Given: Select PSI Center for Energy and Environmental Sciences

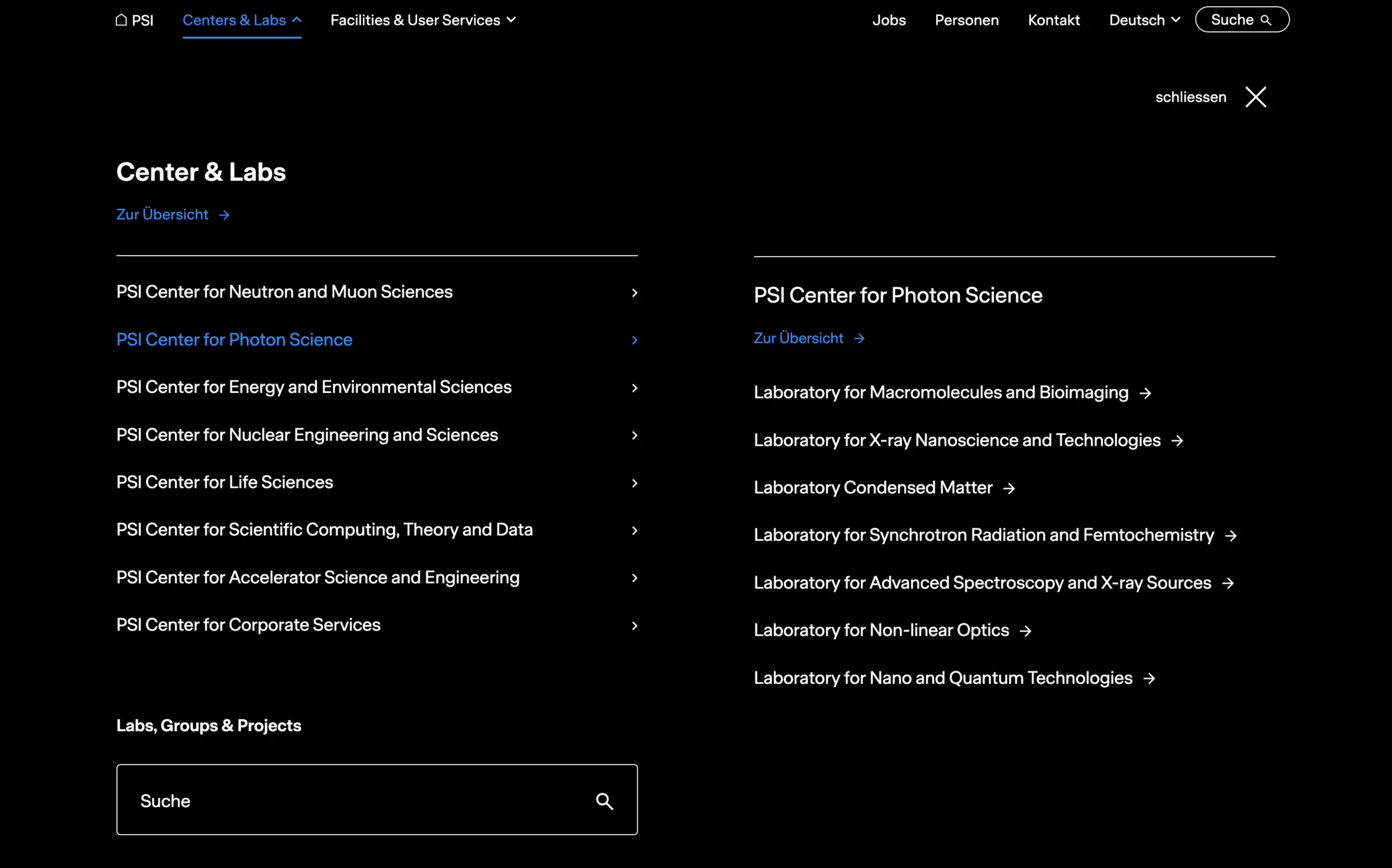Looking at the screenshot, I should click(313, 387).
